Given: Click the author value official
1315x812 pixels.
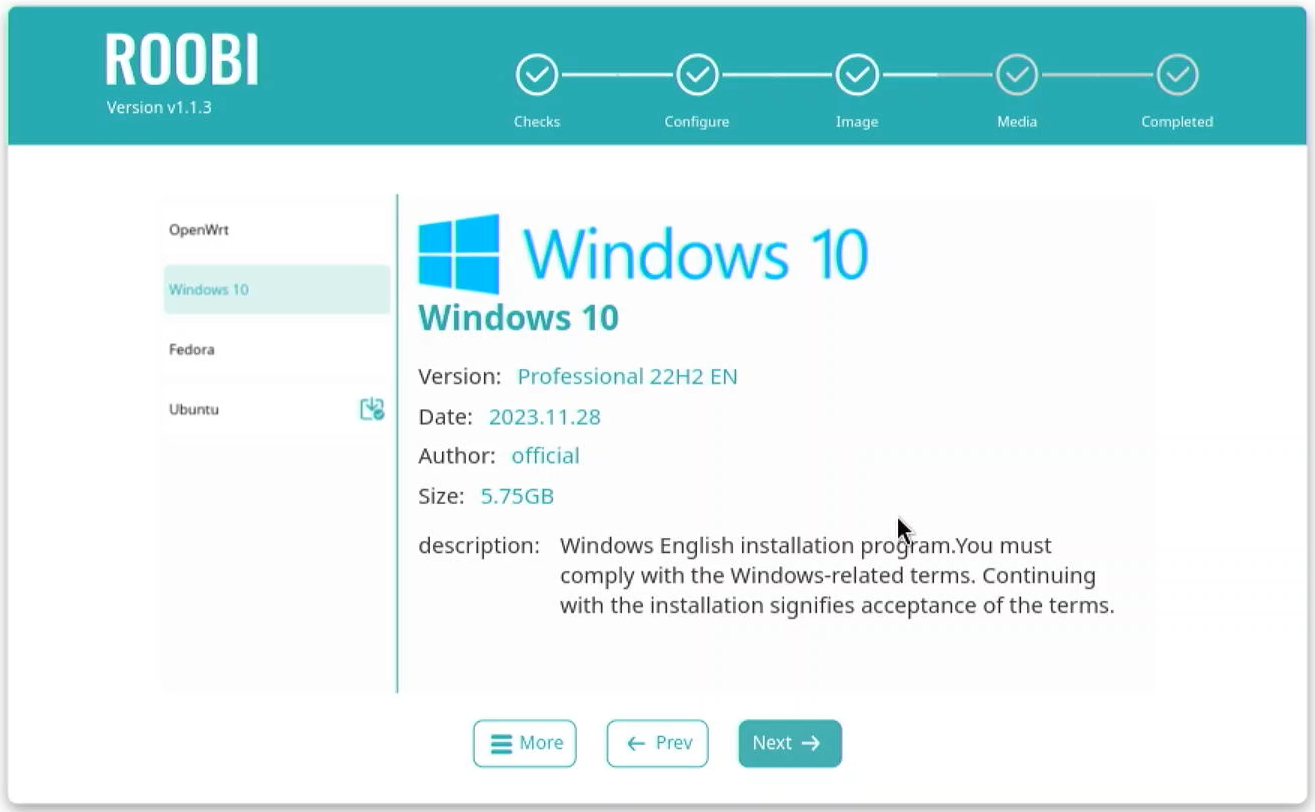Looking at the screenshot, I should (545, 456).
